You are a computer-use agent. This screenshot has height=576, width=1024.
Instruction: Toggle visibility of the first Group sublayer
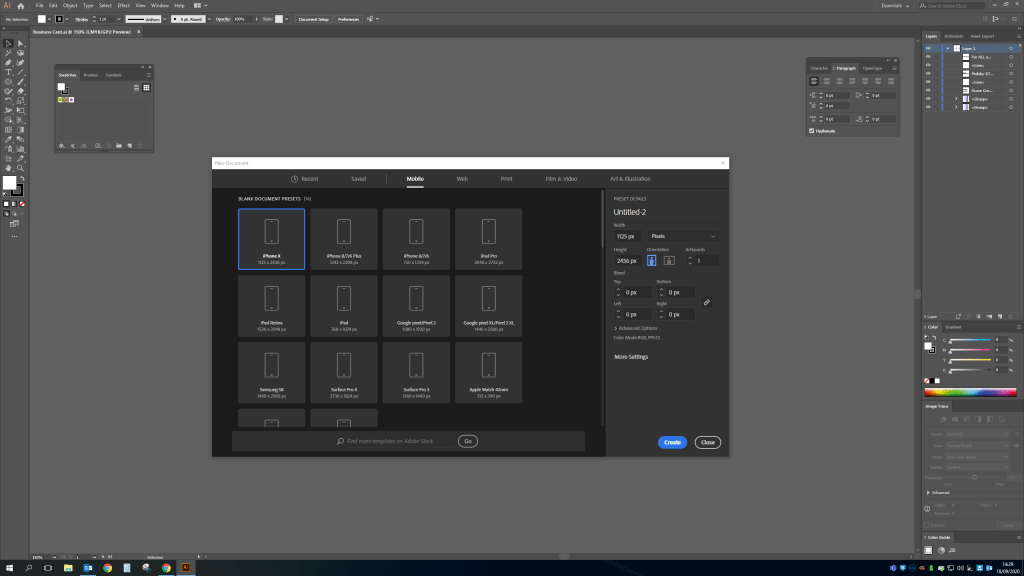click(x=929, y=99)
